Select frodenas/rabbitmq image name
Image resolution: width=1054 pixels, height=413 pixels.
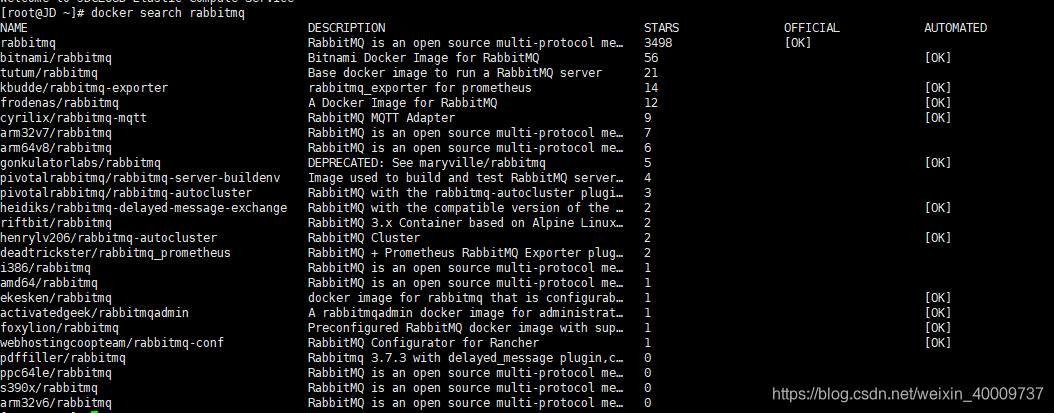click(x=59, y=103)
